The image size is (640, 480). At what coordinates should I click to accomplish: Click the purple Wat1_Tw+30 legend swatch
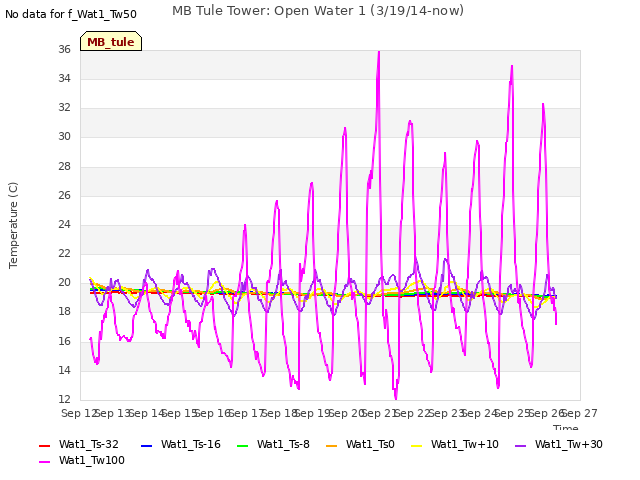click(520, 446)
